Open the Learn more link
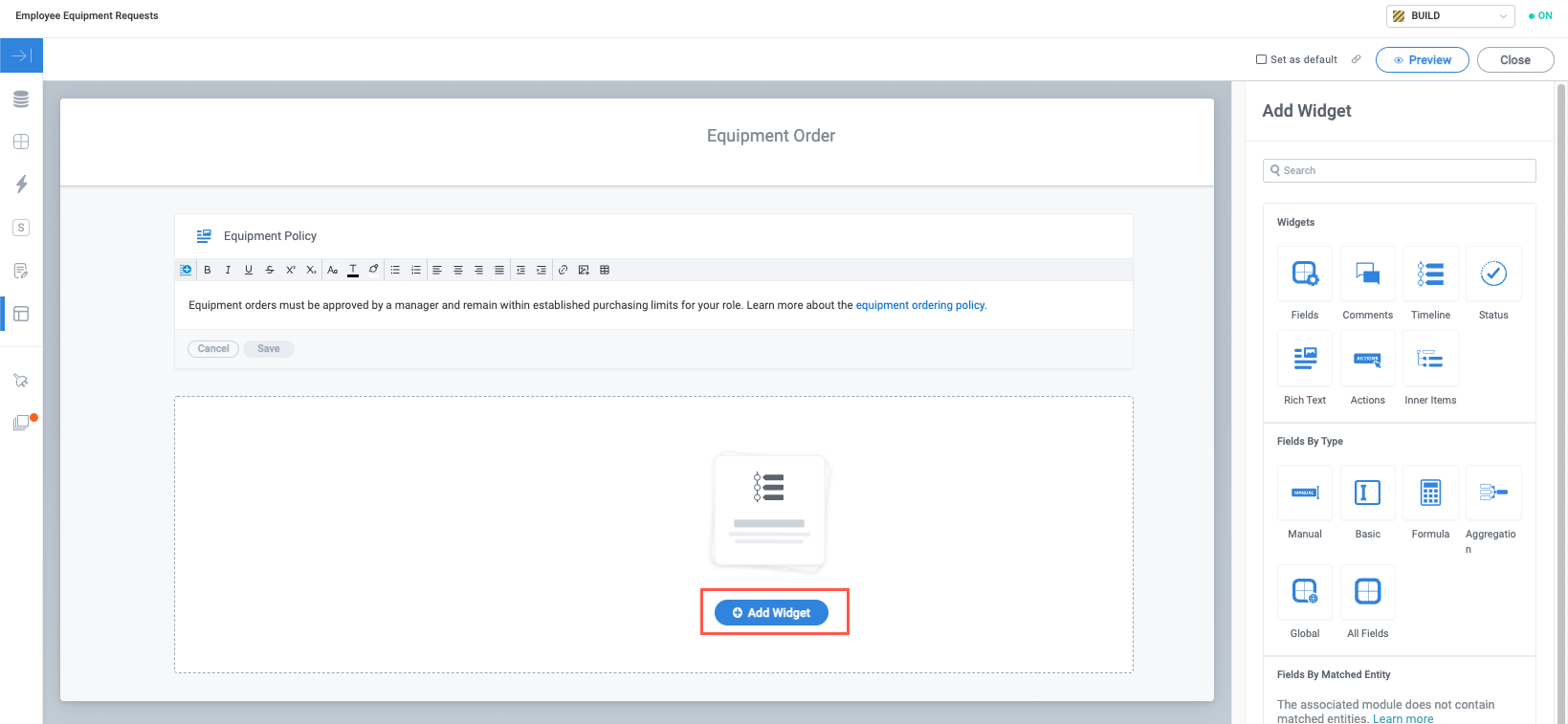The image size is (1568, 724). (x=1402, y=719)
